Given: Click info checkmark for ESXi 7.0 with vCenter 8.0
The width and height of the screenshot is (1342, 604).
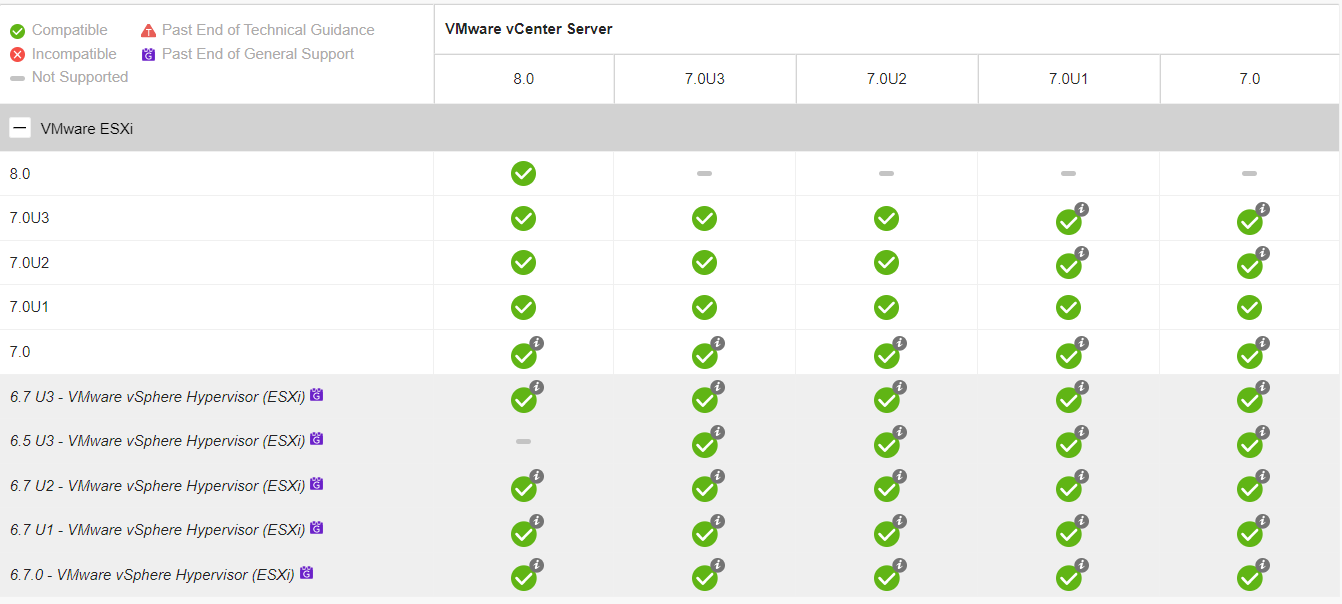Looking at the screenshot, I should pyautogui.click(x=523, y=355).
